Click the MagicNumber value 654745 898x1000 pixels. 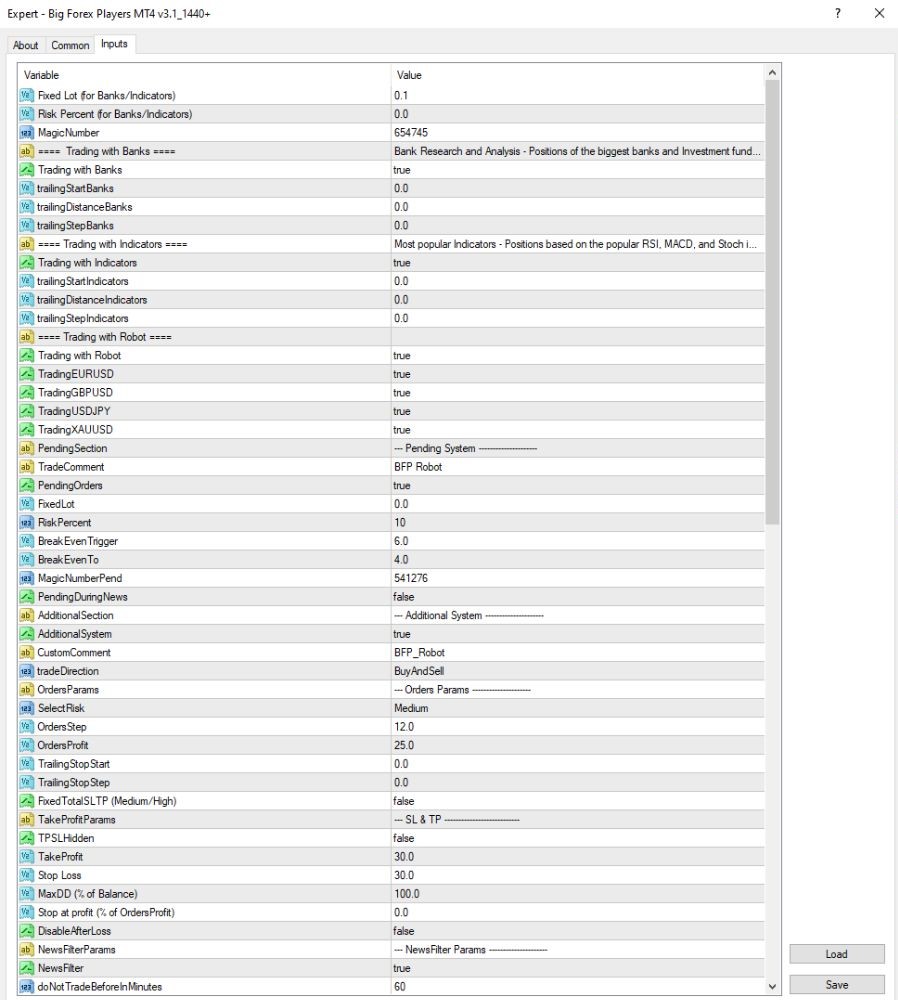(578, 133)
